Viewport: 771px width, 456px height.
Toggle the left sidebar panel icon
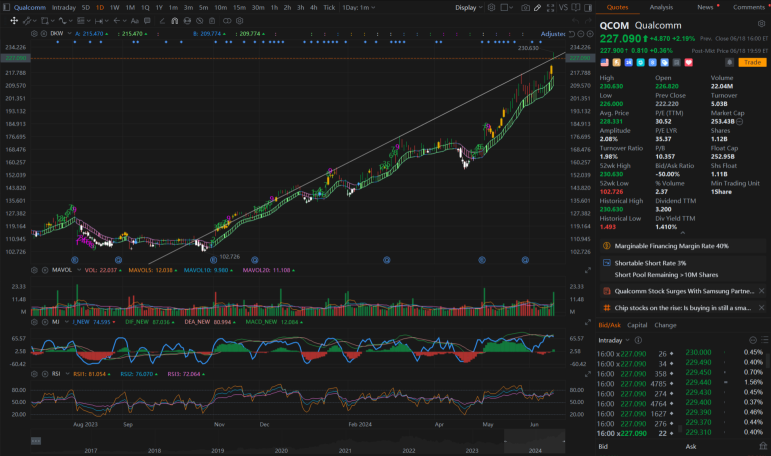point(5,7)
